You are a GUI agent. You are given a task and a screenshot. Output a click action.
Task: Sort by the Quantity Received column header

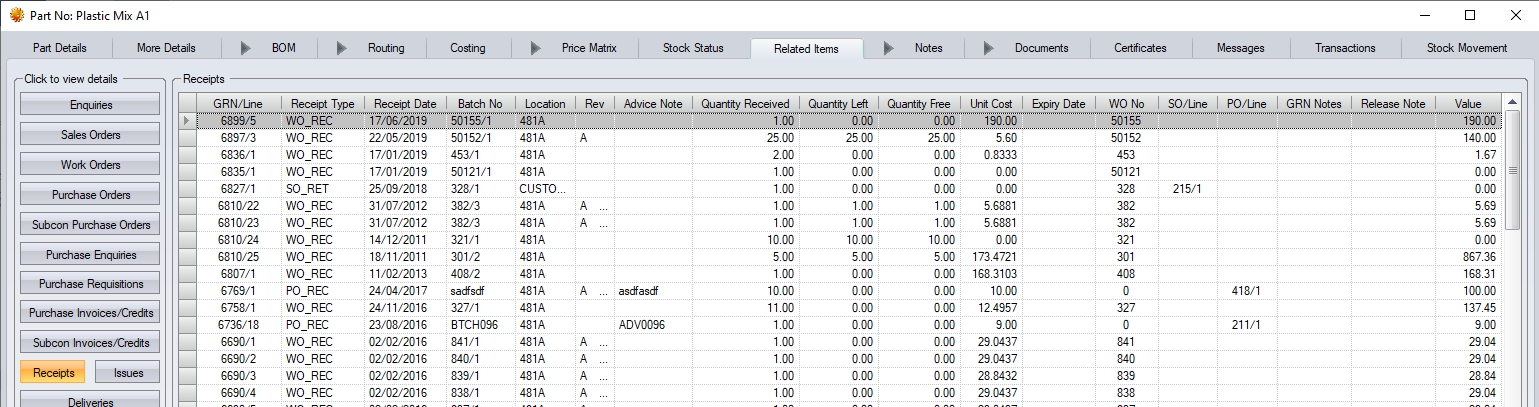click(x=744, y=104)
